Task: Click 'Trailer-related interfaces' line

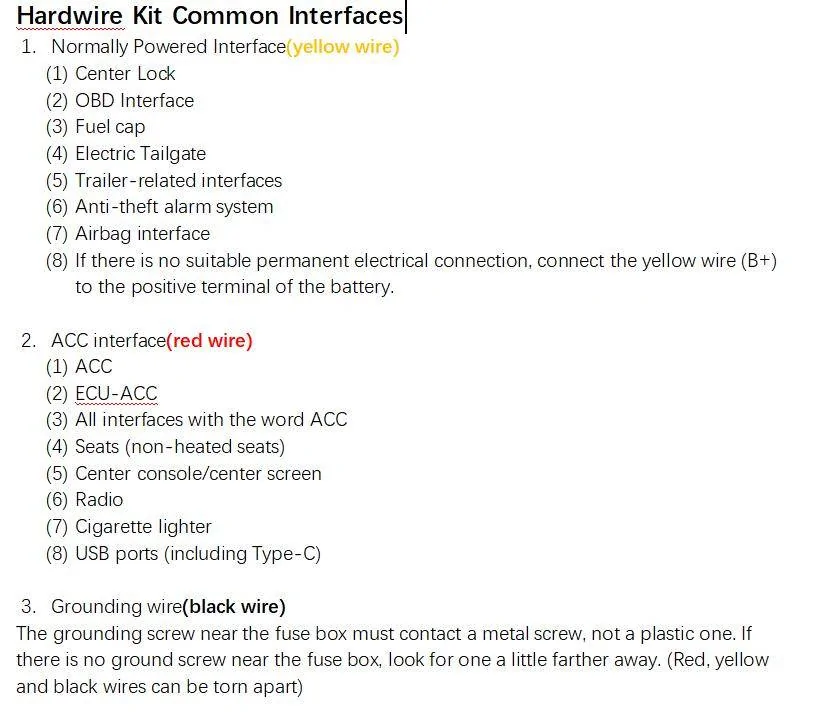Action: tap(178, 180)
